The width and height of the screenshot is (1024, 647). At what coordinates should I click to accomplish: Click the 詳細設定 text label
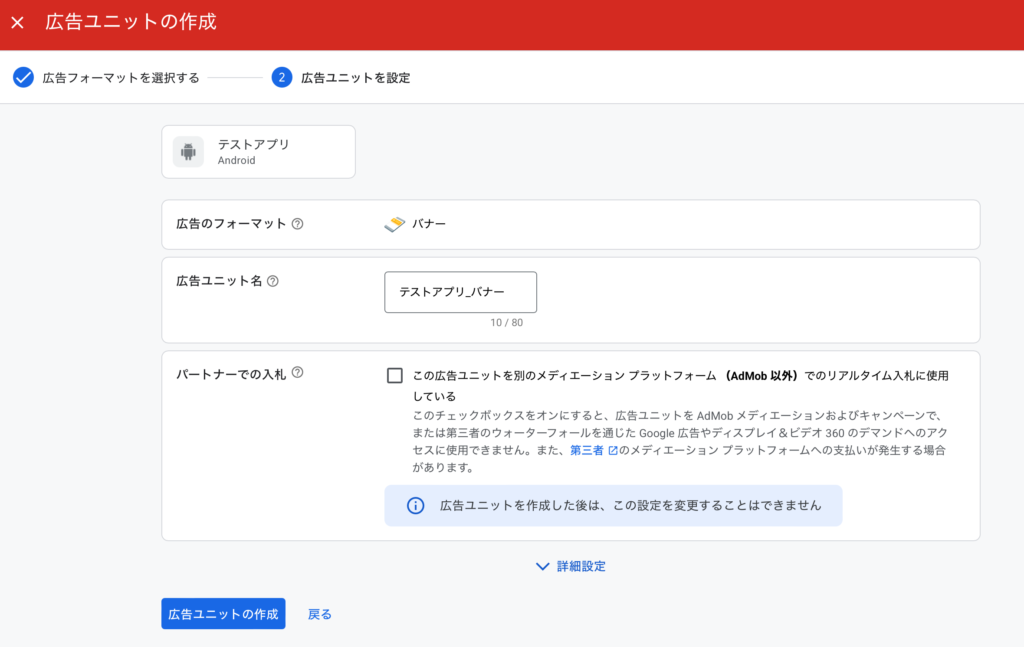581,566
